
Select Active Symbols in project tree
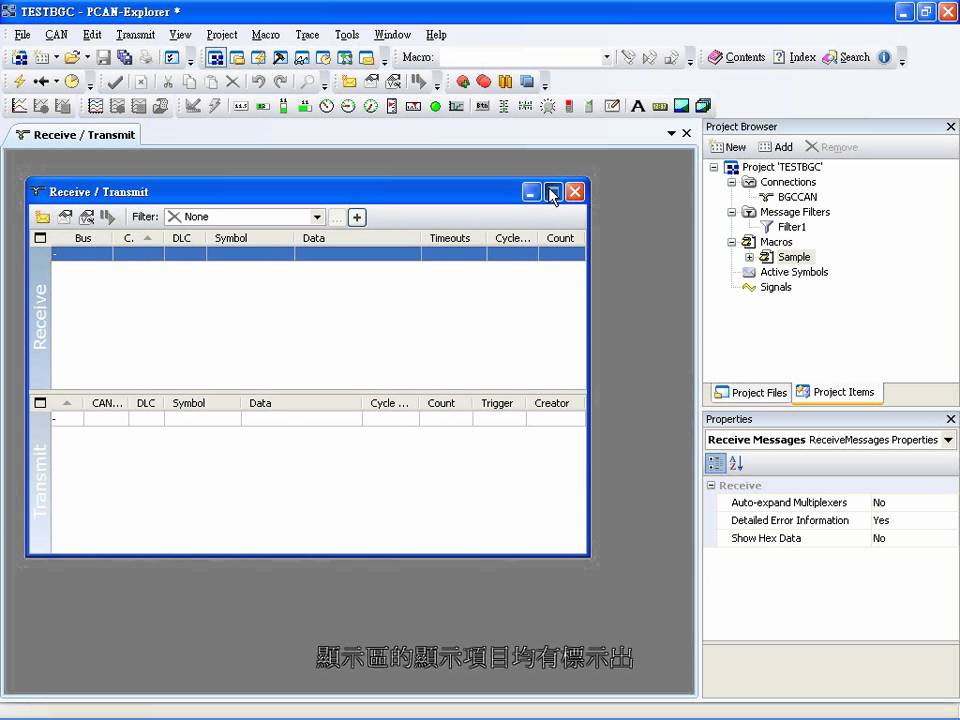point(793,272)
